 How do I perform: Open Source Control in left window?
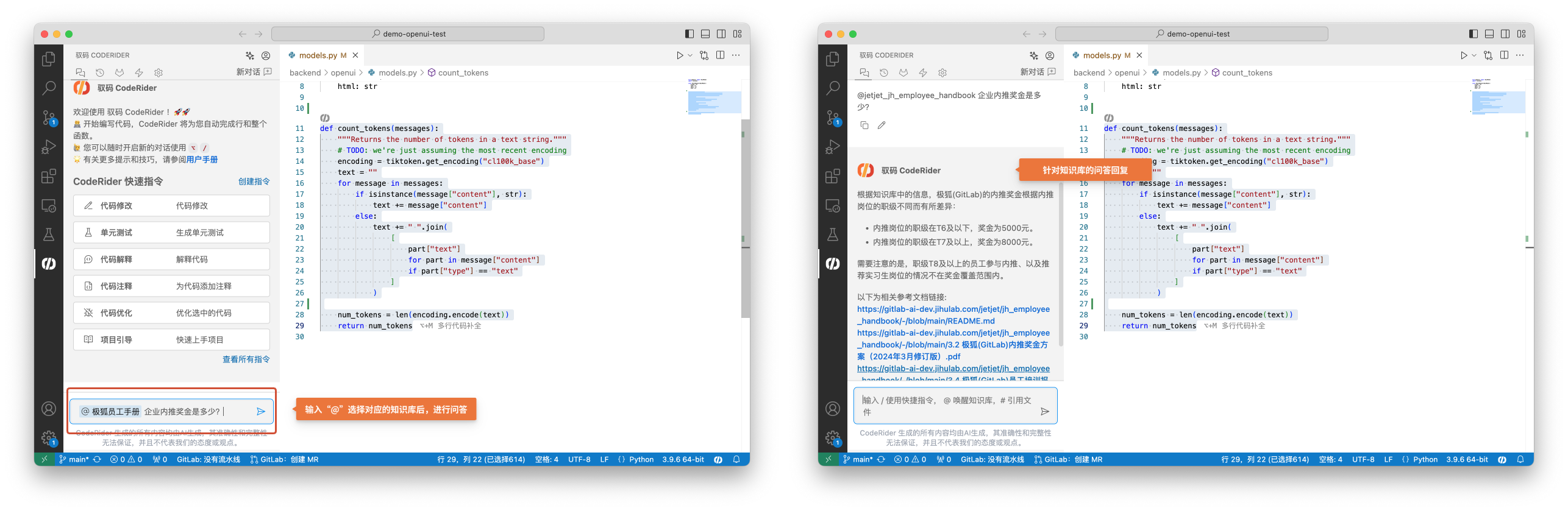coord(49,118)
